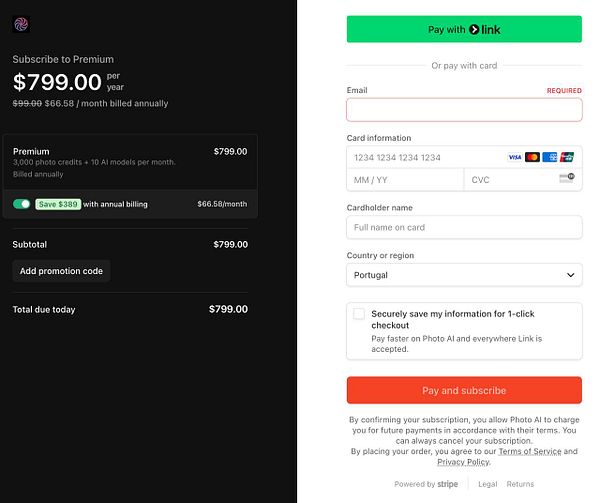
Task: Click the Link logo in the pay button
Action: click(485, 30)
